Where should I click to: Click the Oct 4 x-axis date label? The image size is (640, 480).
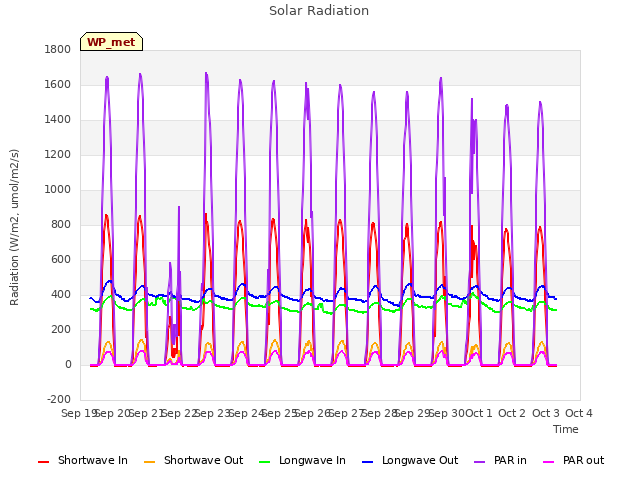pyautogui.click(x=579, y=413)
